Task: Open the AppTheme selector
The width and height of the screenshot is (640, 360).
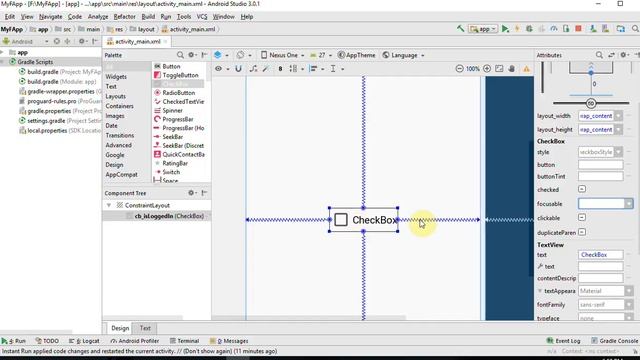Action: tap(356, 55)
